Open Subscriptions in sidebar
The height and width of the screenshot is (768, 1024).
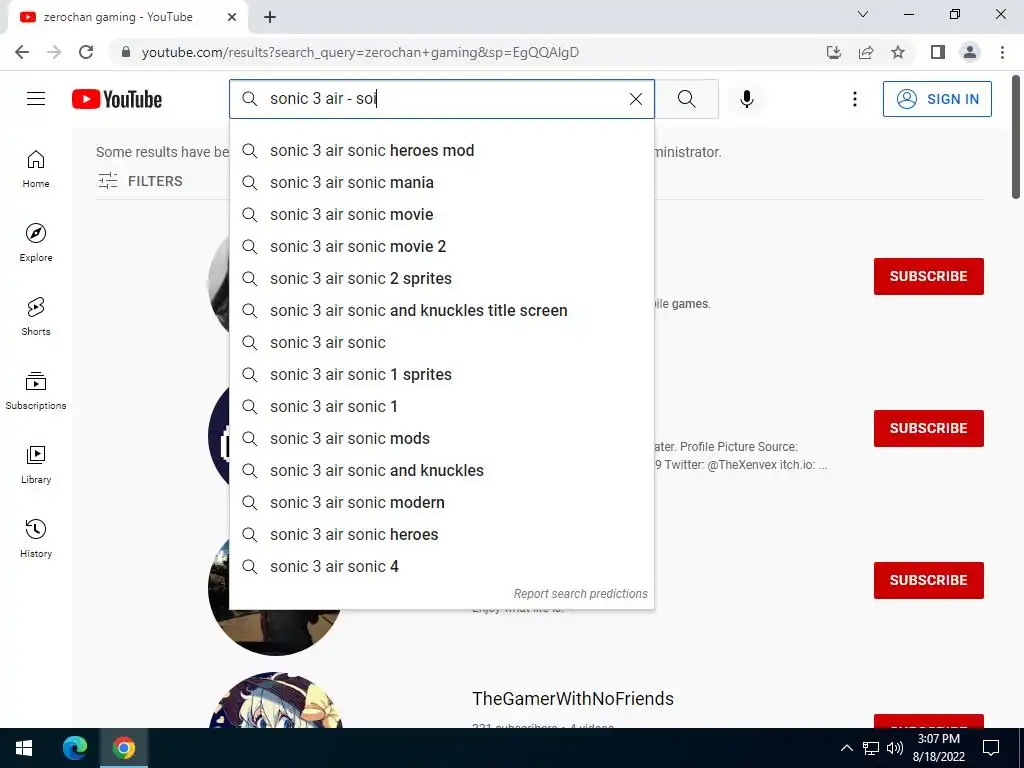click(x=36, y=391)
